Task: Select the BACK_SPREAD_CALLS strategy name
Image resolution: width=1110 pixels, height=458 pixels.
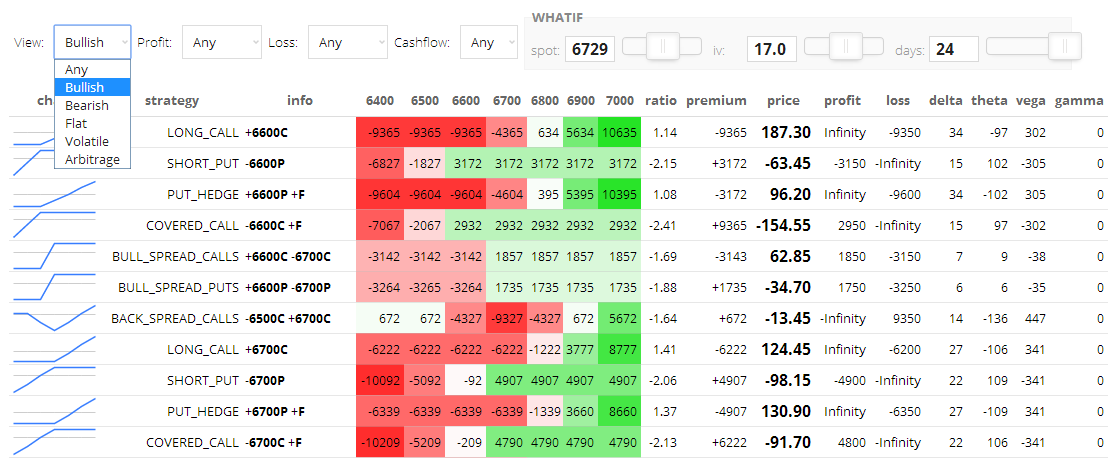Action: click(175, 319)
